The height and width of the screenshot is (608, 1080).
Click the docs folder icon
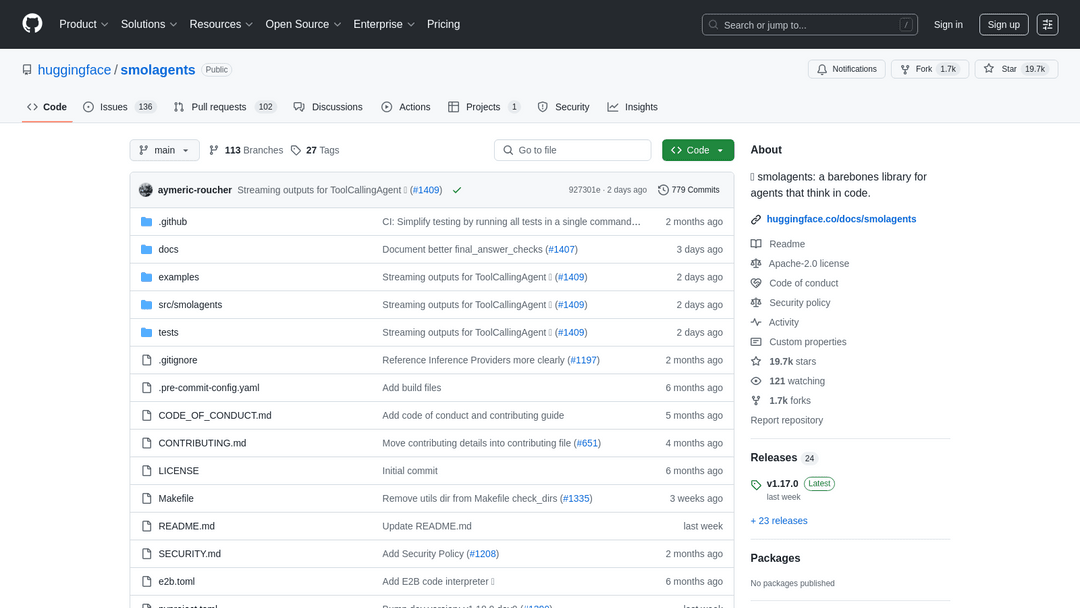pos(146,249)
